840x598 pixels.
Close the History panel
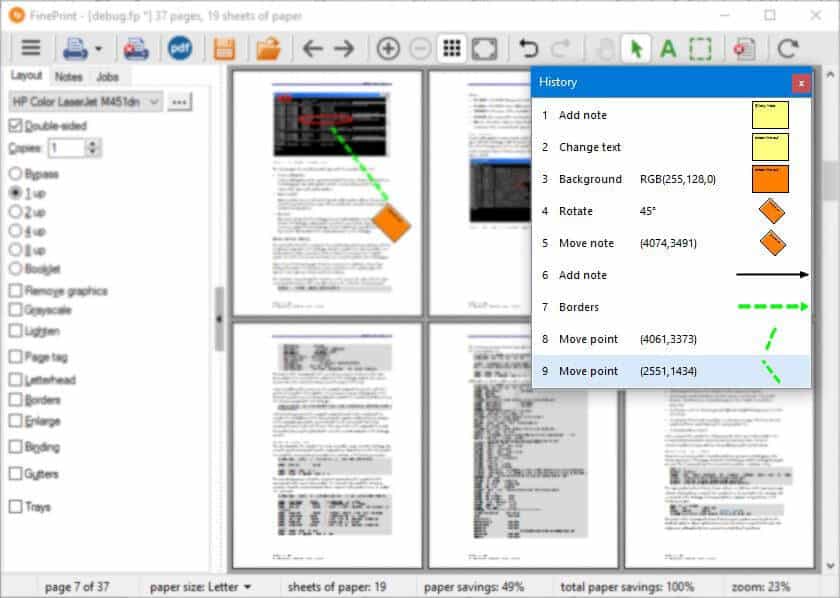tap(800, 83)
